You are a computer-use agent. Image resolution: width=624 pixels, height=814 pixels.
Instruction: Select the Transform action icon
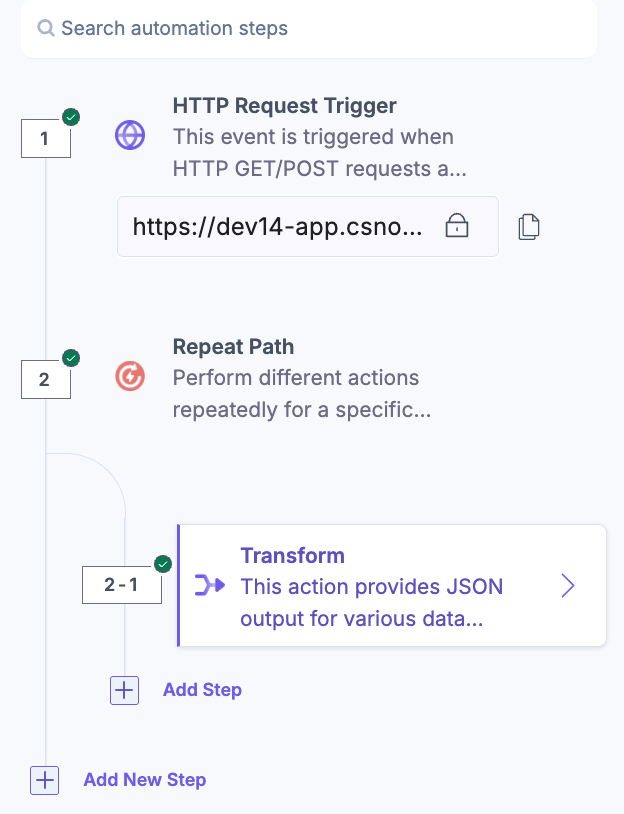(x=210, y=587)
